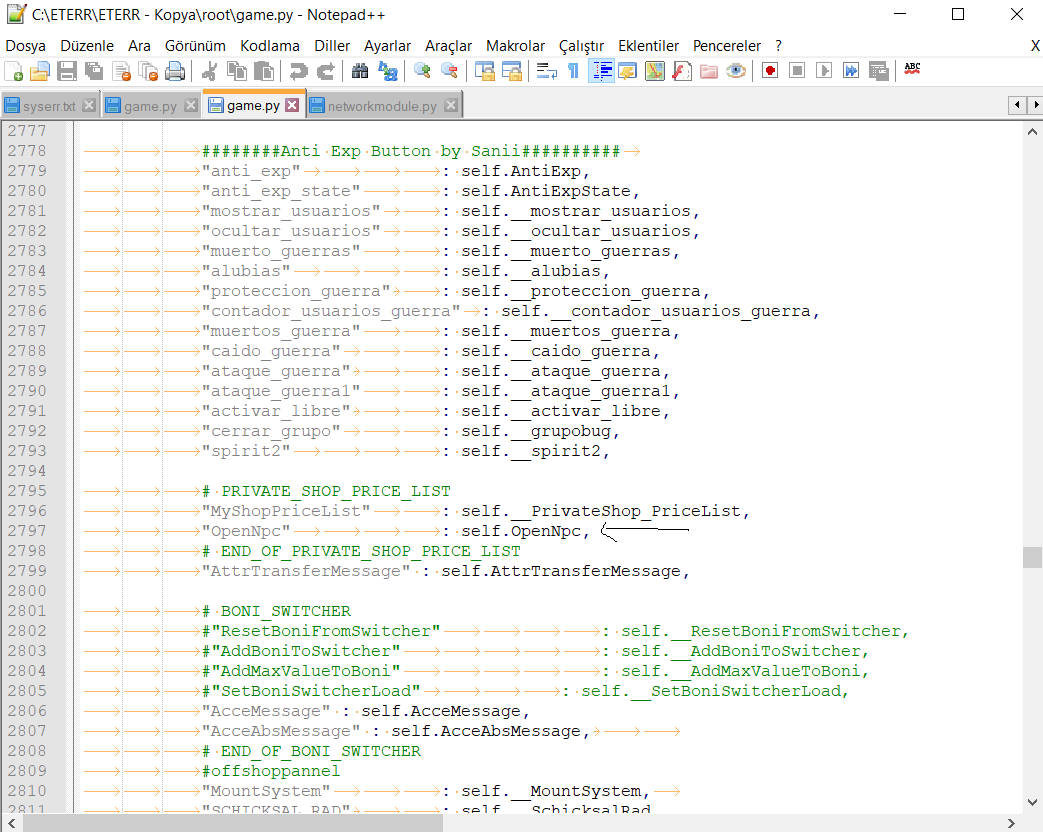Screen dimensions: 1043x832
Task: Click the horizontal scrollbar right arrow
Action: (1012, 823)
